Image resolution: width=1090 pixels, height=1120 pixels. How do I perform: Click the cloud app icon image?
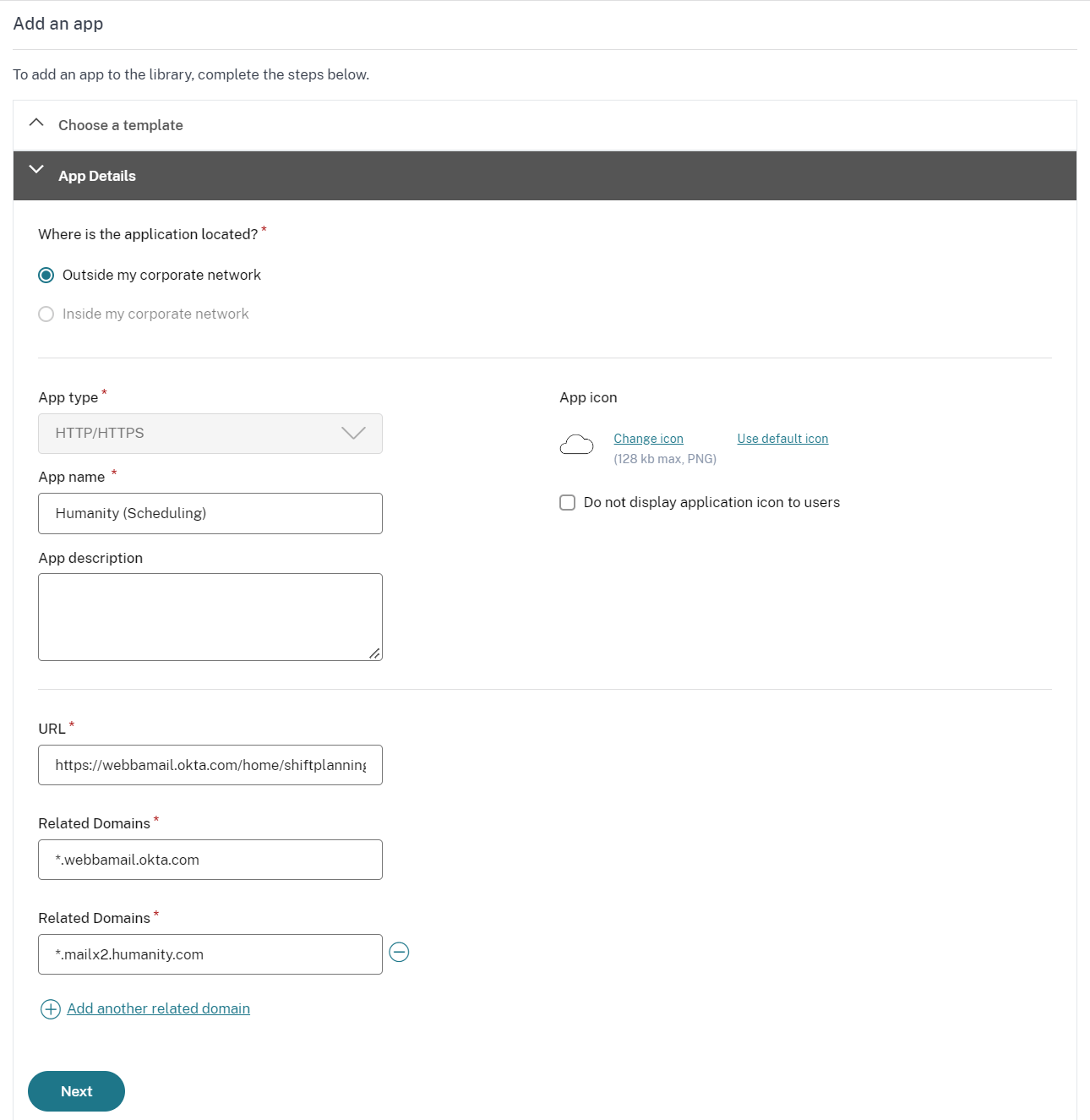(x=576, y=445)
